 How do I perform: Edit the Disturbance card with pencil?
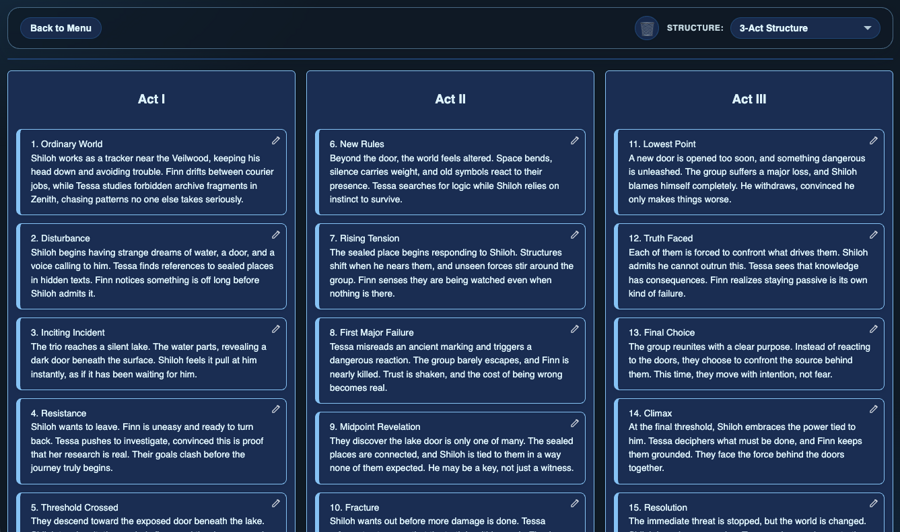coord(276,235)
